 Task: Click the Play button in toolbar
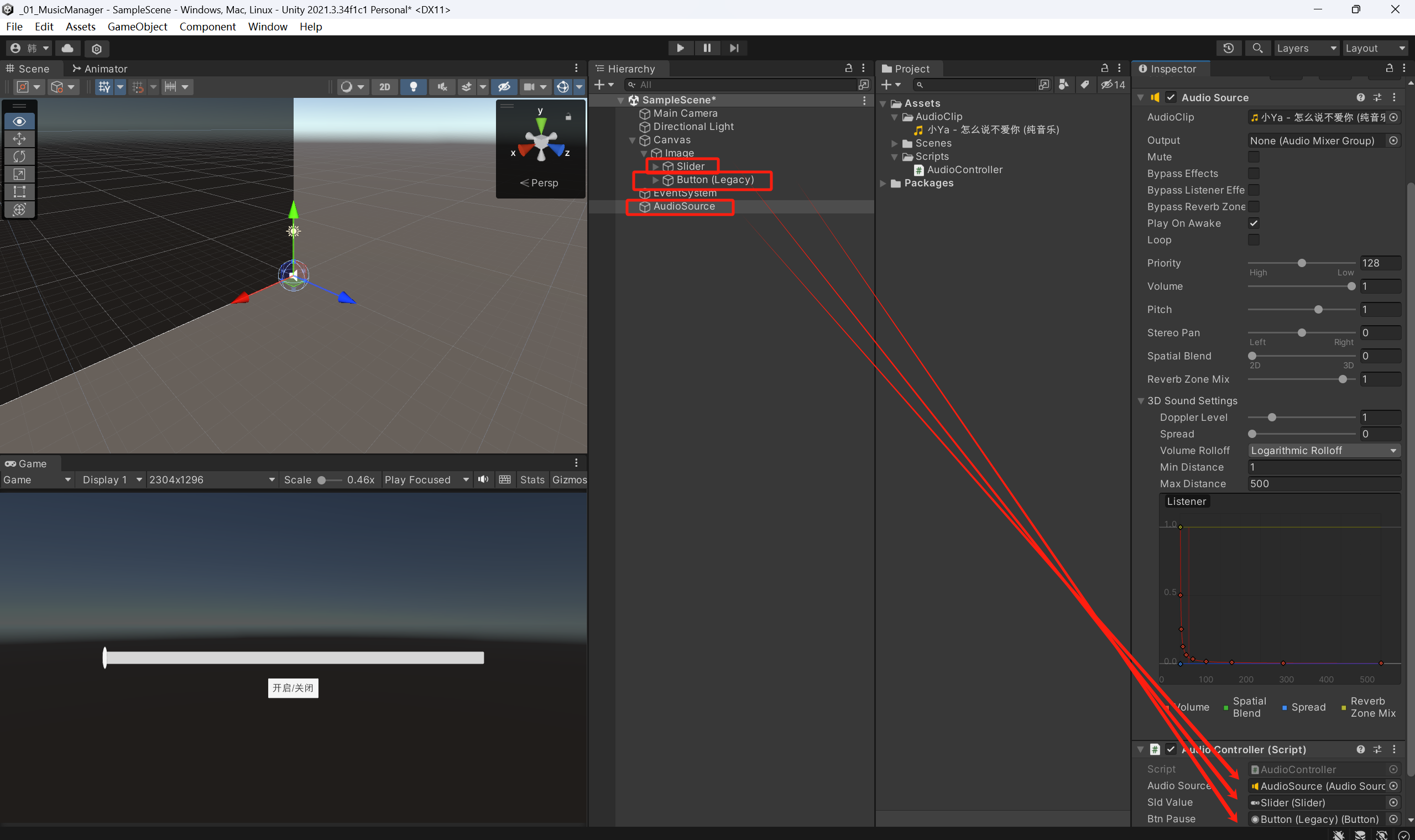click(680, 48)
